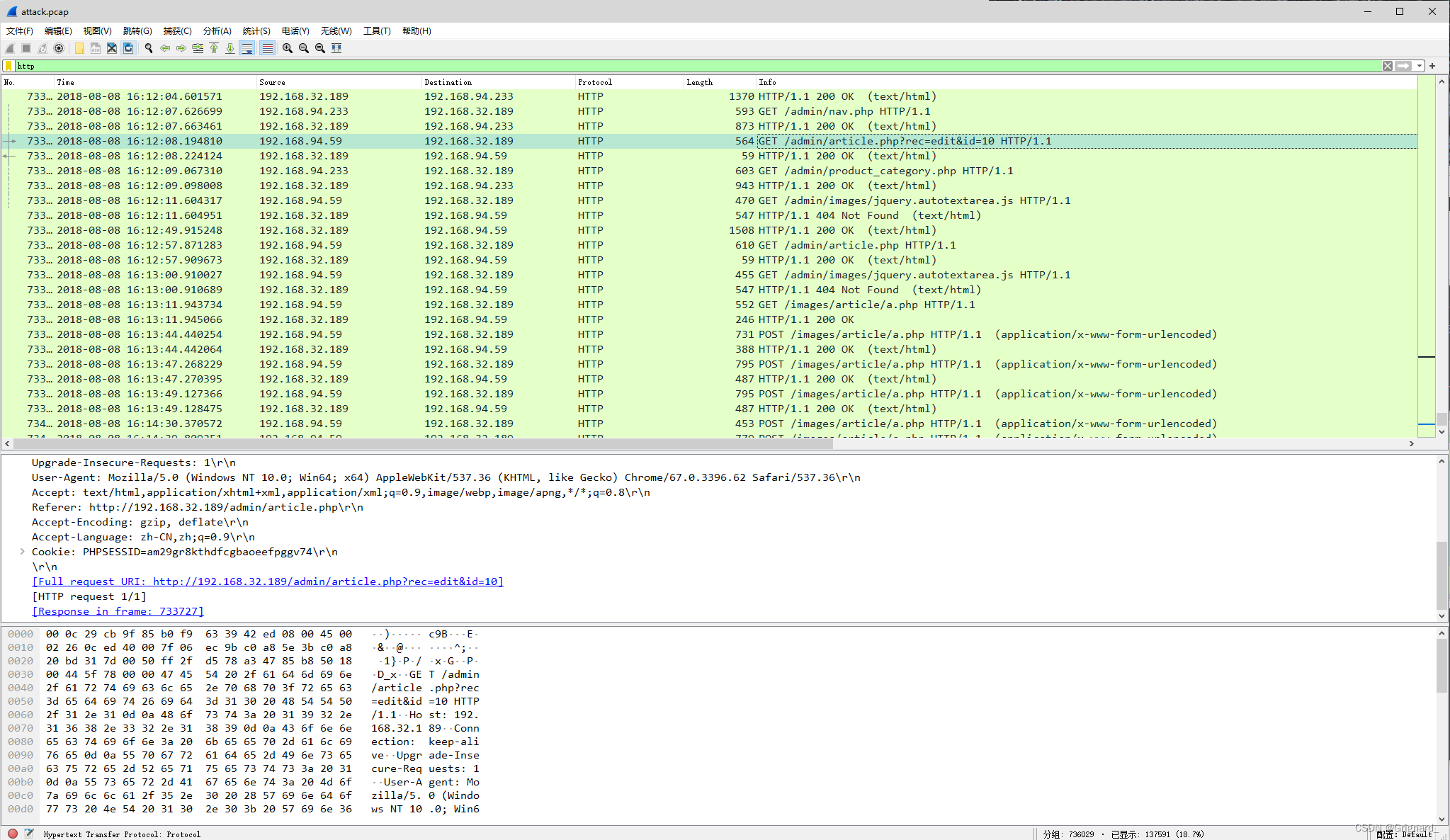The height and width of the screenshot is (840, 1450).
Task: Zoom in on packet text
Action: click(288, 48)
